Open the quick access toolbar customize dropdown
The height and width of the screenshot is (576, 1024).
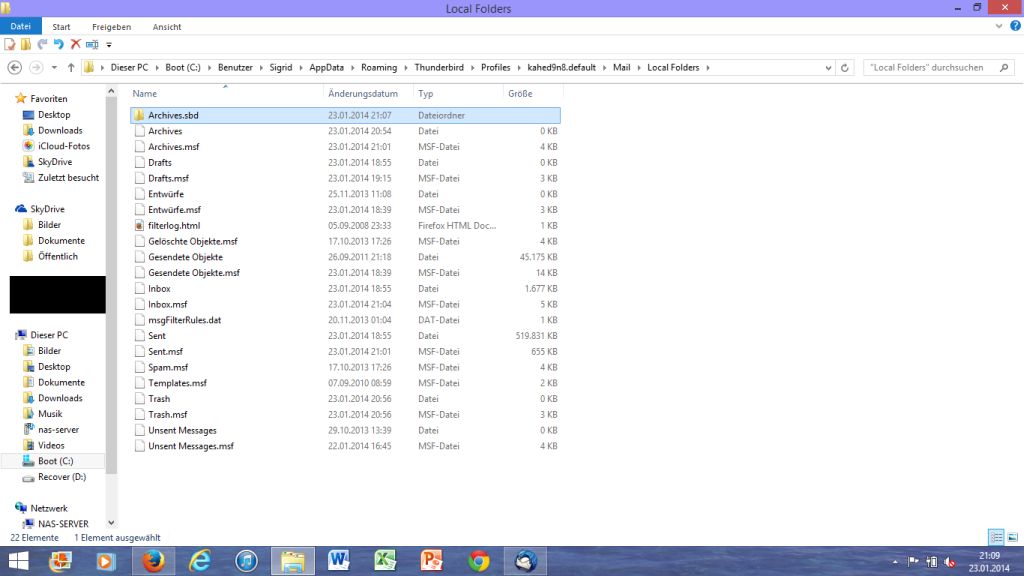(109, 45)
